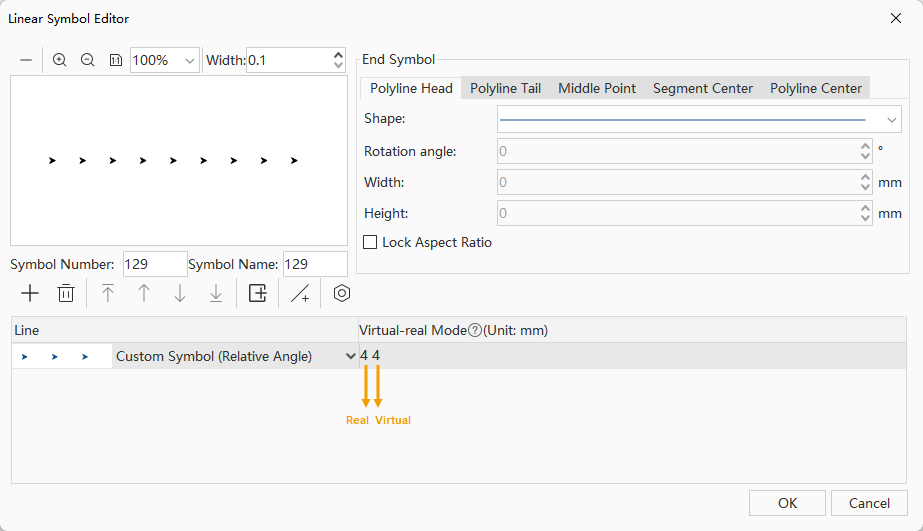Toggle the Lock Aspect Ratio checkbox
Image resolution: width=923 pixels, height=531 pixels.
pyautogui.click(x=370, y=242)
